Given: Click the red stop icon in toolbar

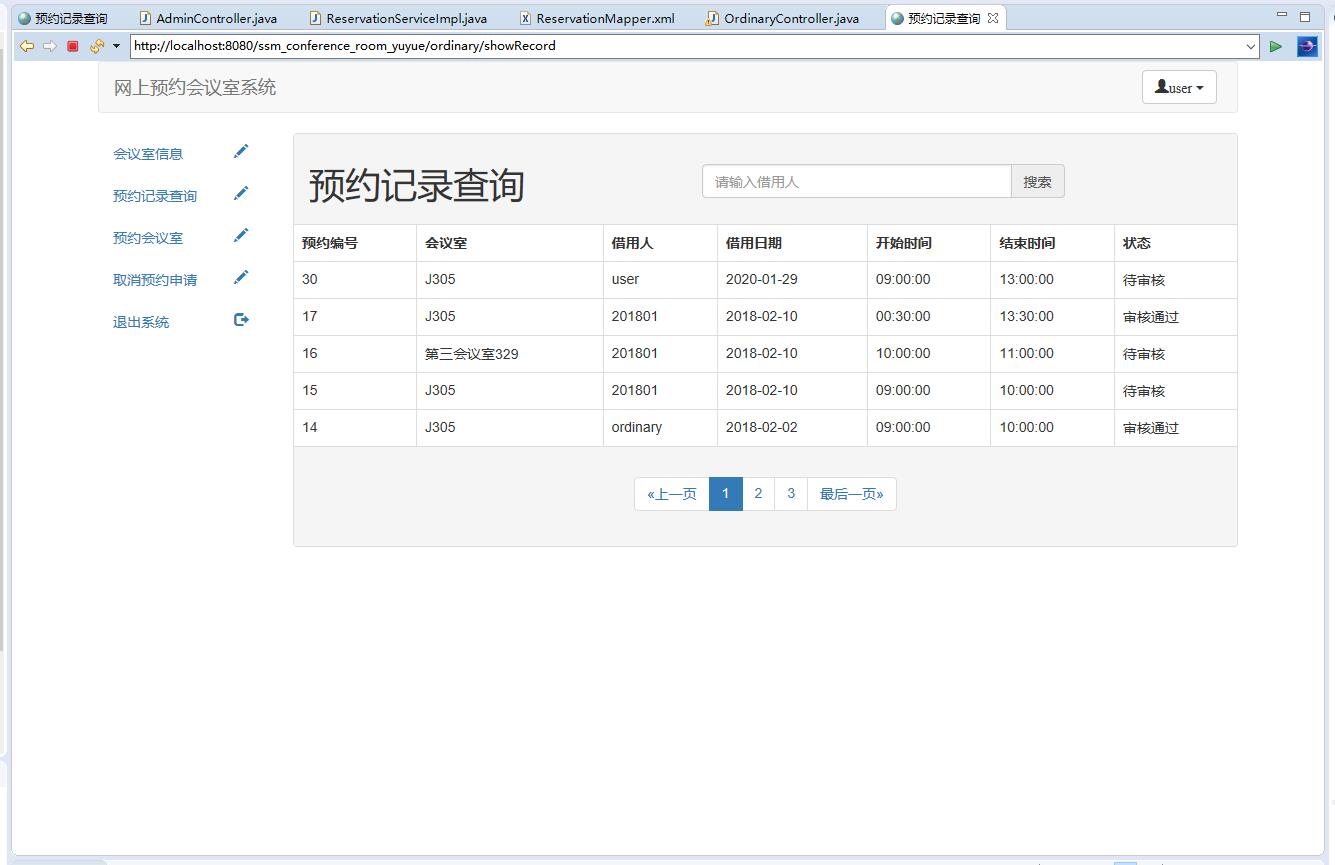Looking at the screenshot, I should (70, 45).
